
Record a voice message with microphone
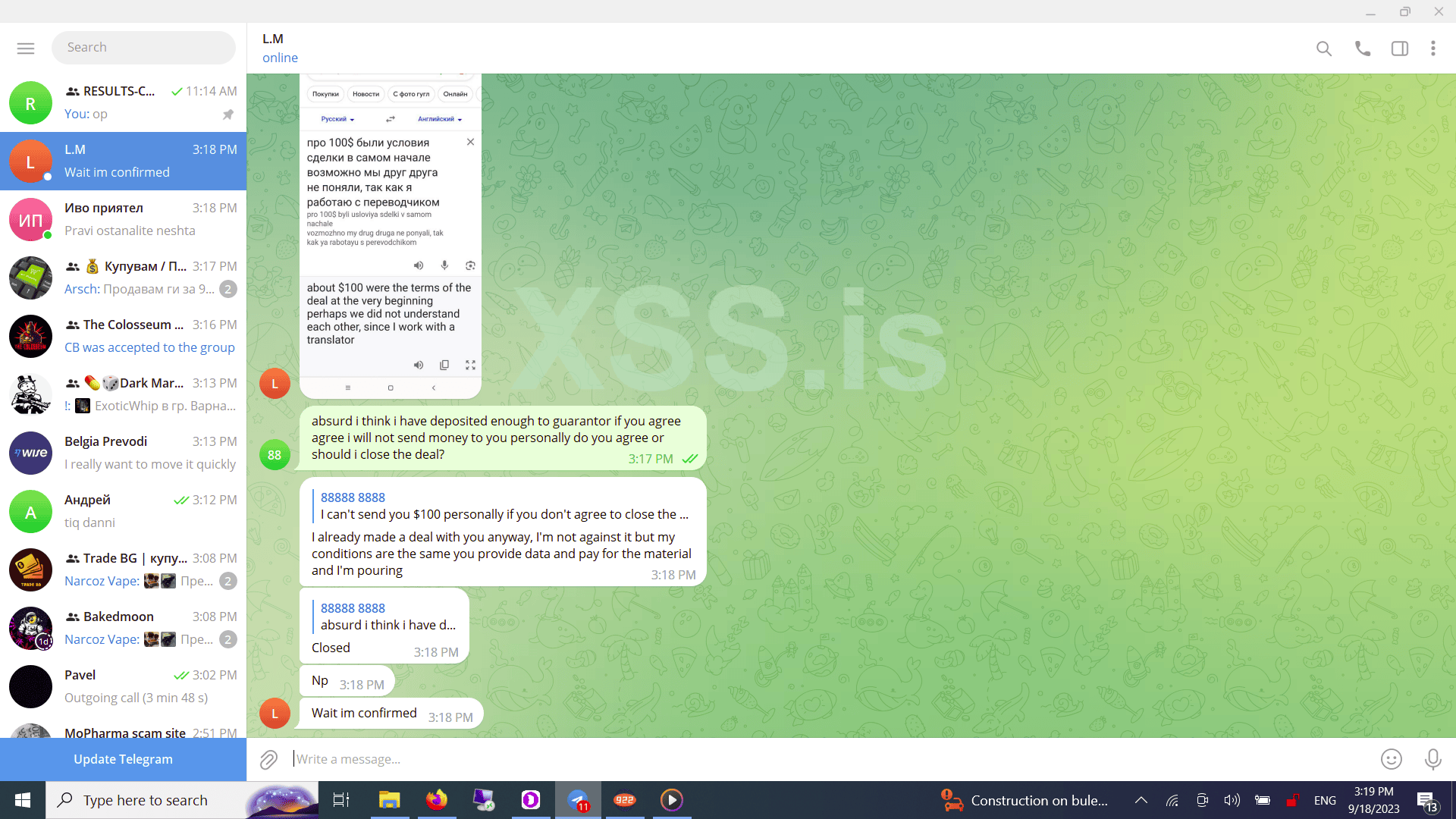point(1432,759)
